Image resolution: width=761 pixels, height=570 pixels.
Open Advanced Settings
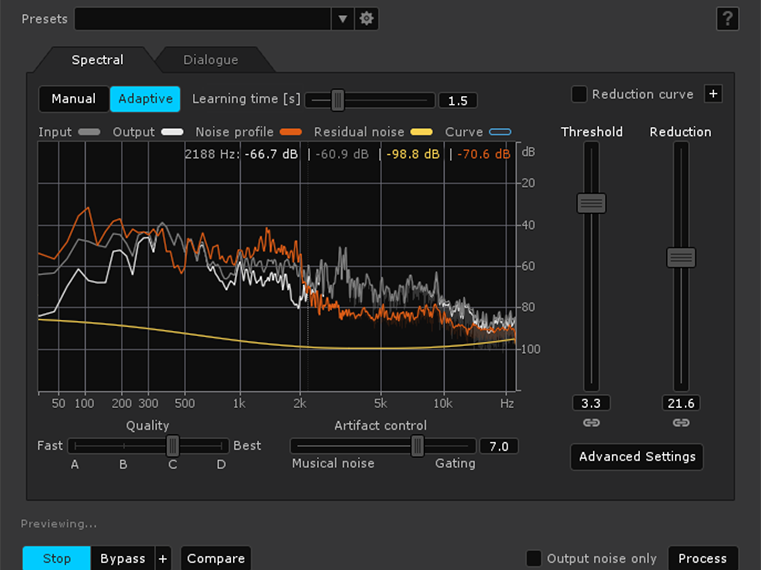(x=637, y=457)
